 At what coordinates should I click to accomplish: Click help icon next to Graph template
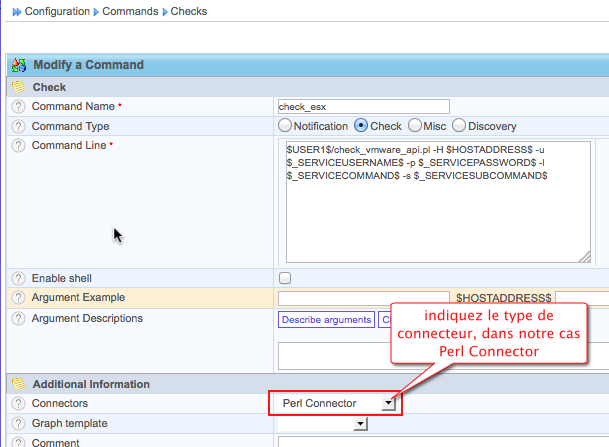point(18,423)
